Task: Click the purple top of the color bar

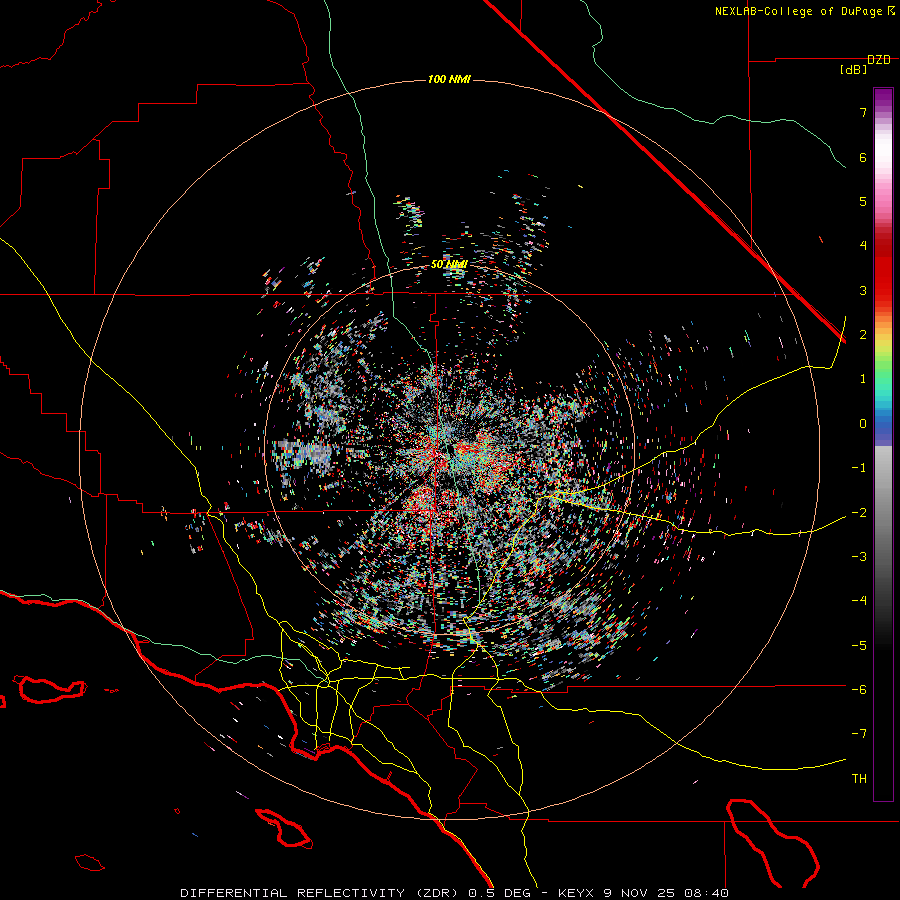Action: pos(883,98)
